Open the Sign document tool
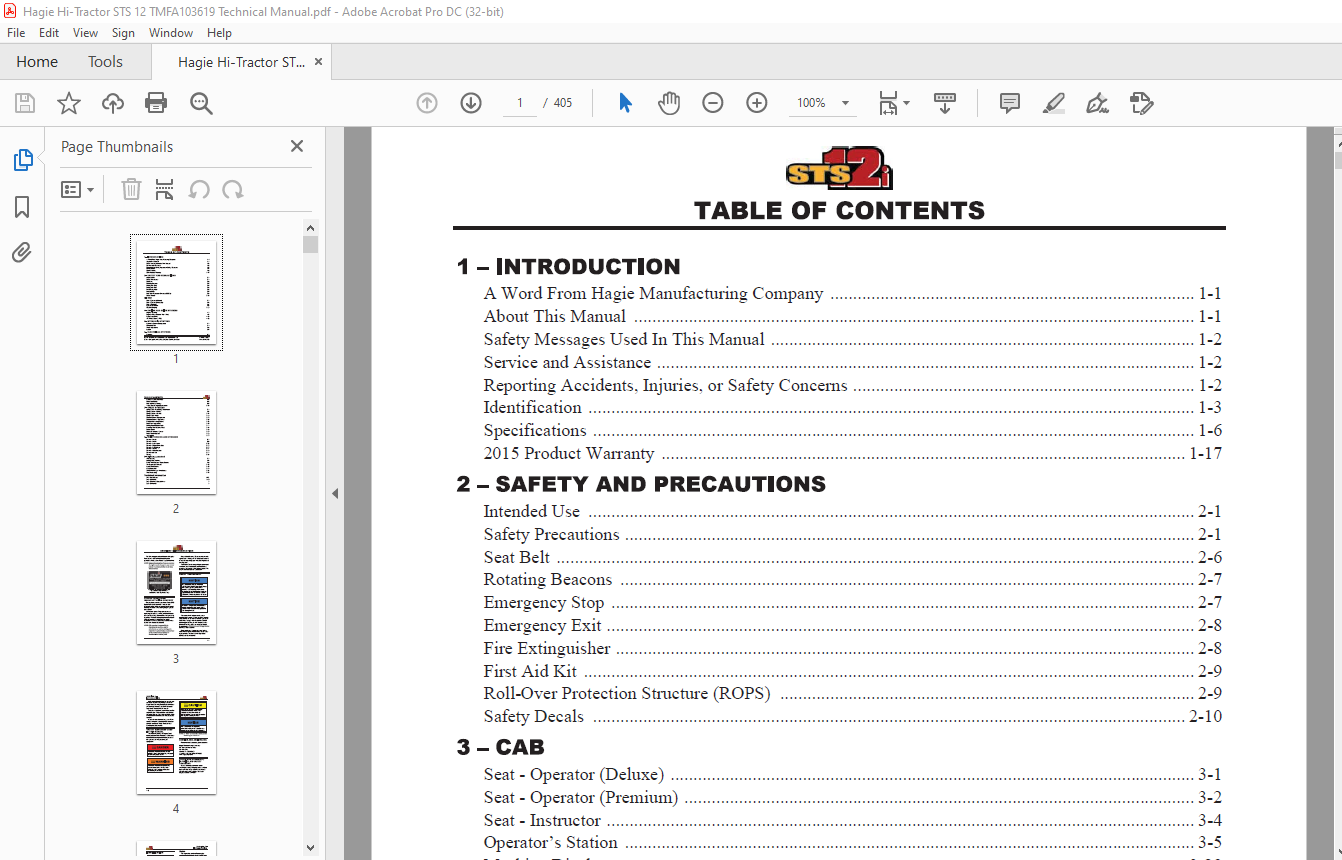The width and height of the screenshot is (1342, 860). click(x=1097, y=103)
